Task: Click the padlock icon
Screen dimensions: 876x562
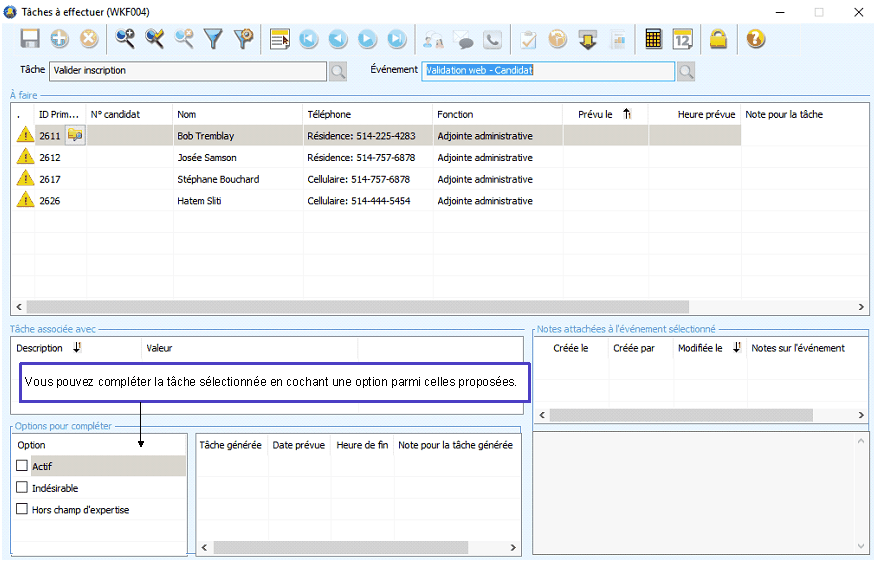Action: point(718,39)
